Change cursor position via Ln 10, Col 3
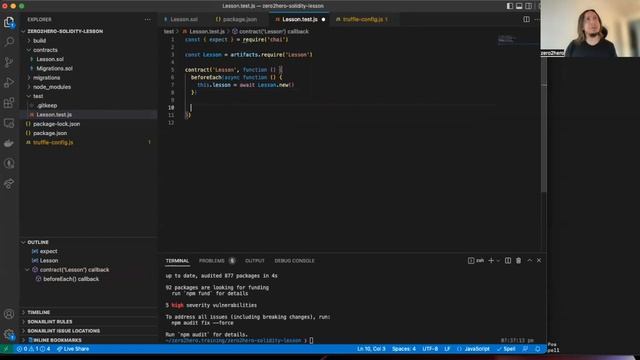The width and height of the screenshot is (640, 360). (x=371, y=349)
